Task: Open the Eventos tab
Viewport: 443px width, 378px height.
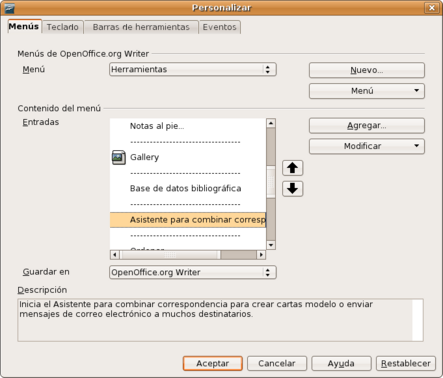Action: pos(219,27)
